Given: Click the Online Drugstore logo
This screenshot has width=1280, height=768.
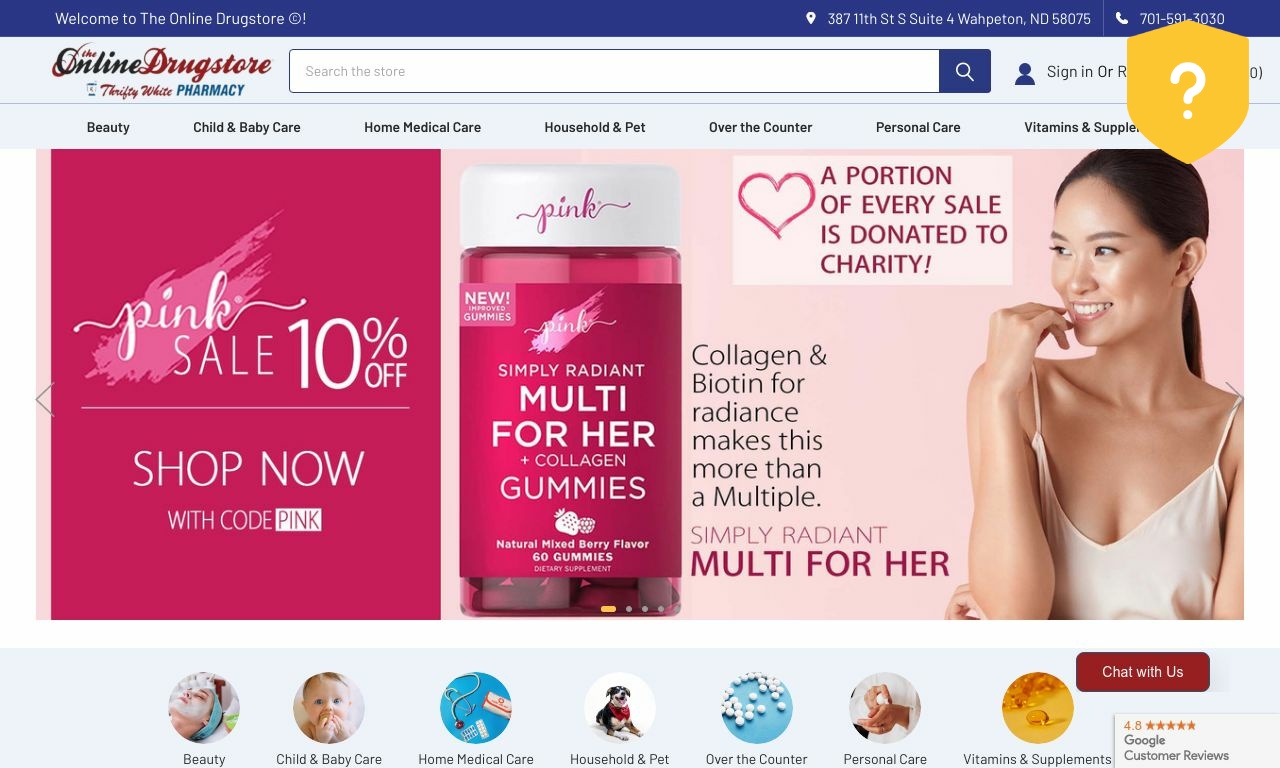Looking at the screenshot, I should (x=162, y=71).
